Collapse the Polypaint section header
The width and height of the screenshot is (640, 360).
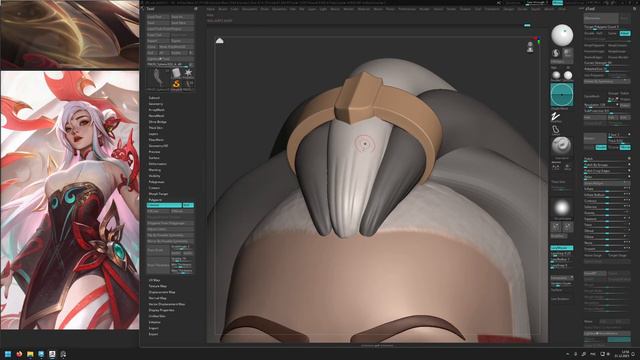[x=155, y=200]
